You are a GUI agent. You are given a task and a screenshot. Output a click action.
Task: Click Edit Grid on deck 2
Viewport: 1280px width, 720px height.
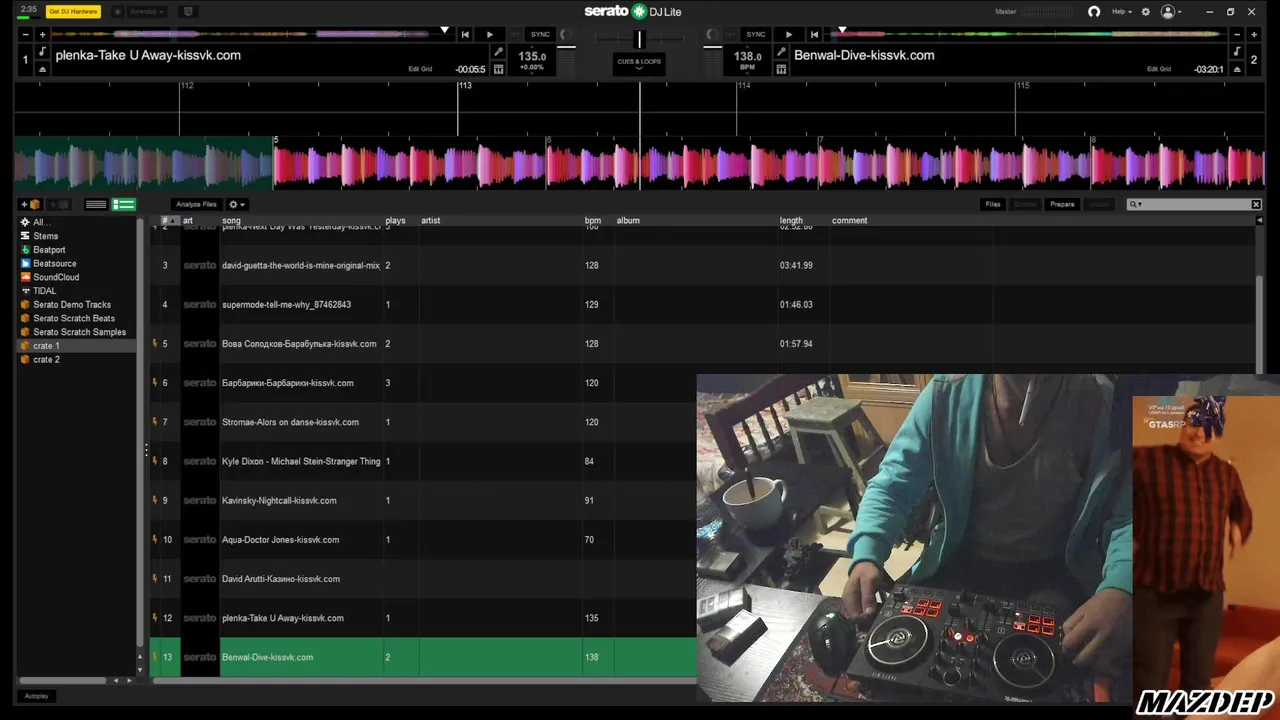coord(1159,69)
